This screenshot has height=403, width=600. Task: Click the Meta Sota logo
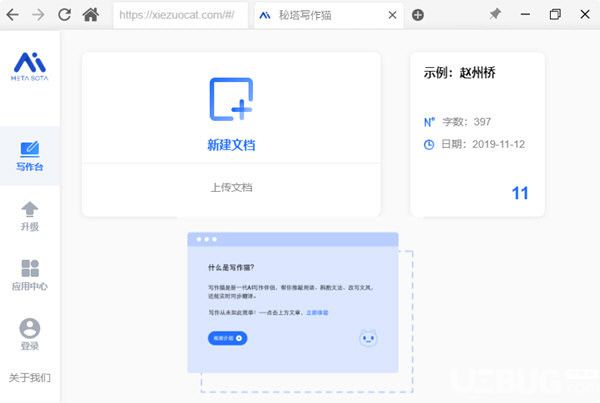point(29,67)
